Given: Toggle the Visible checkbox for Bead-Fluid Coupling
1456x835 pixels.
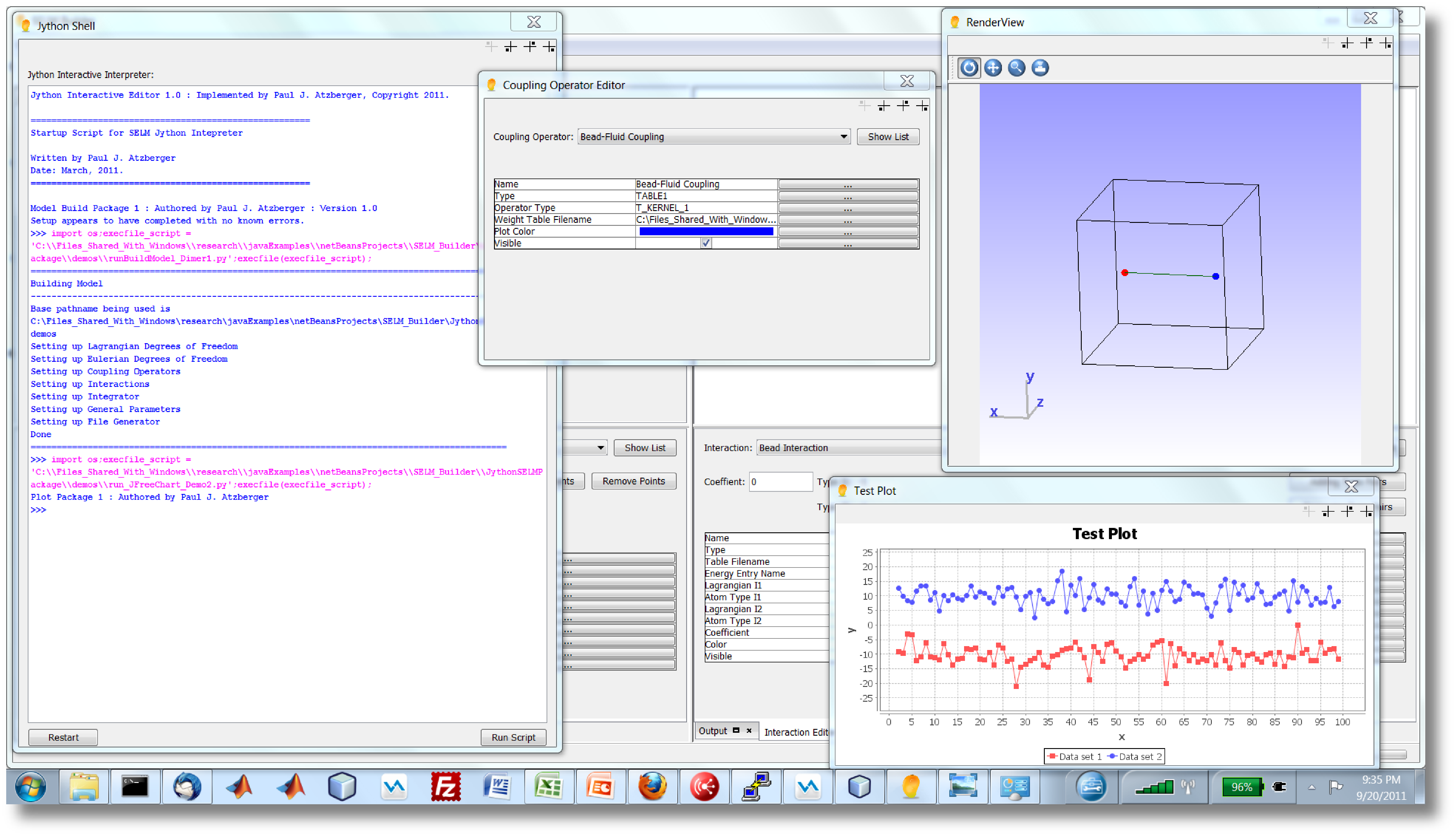Looking at the screenshot, I should tap(706, 243).
